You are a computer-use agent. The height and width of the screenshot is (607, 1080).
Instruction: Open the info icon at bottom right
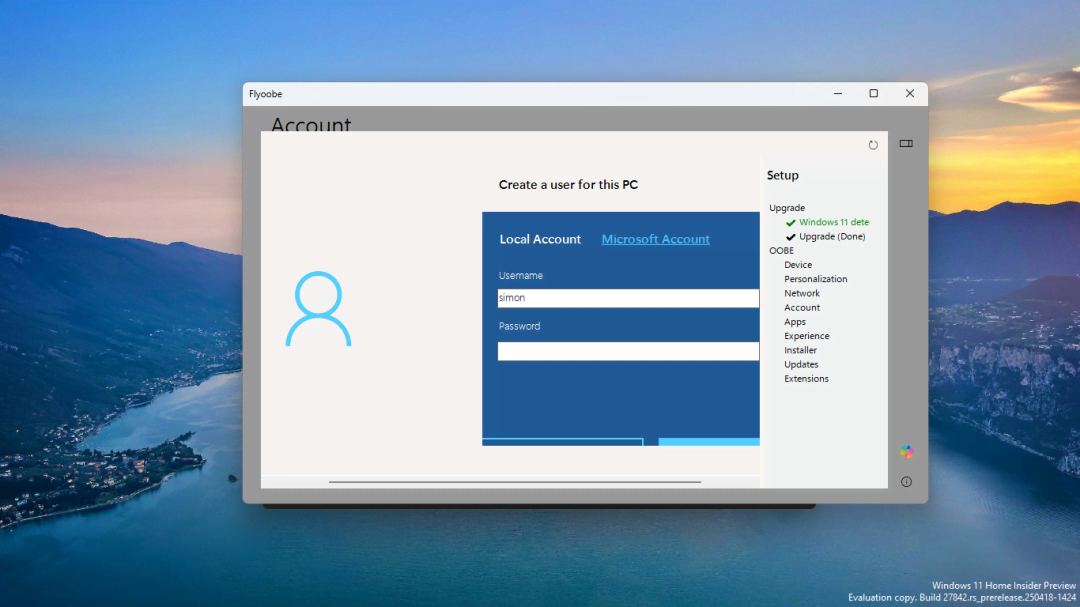[906, 482]
